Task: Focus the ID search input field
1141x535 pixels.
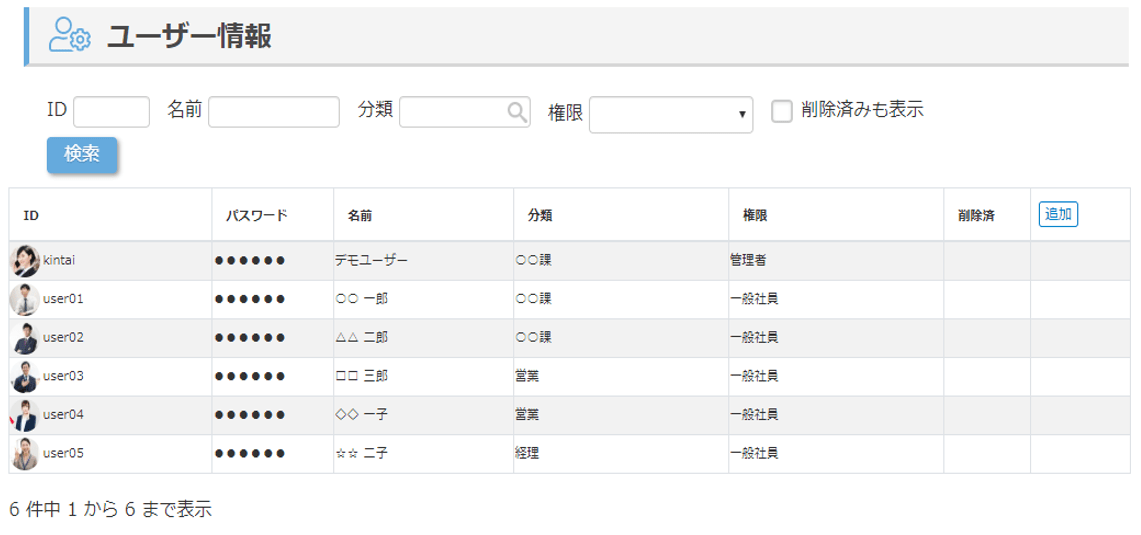Action: tap(111, 112)
